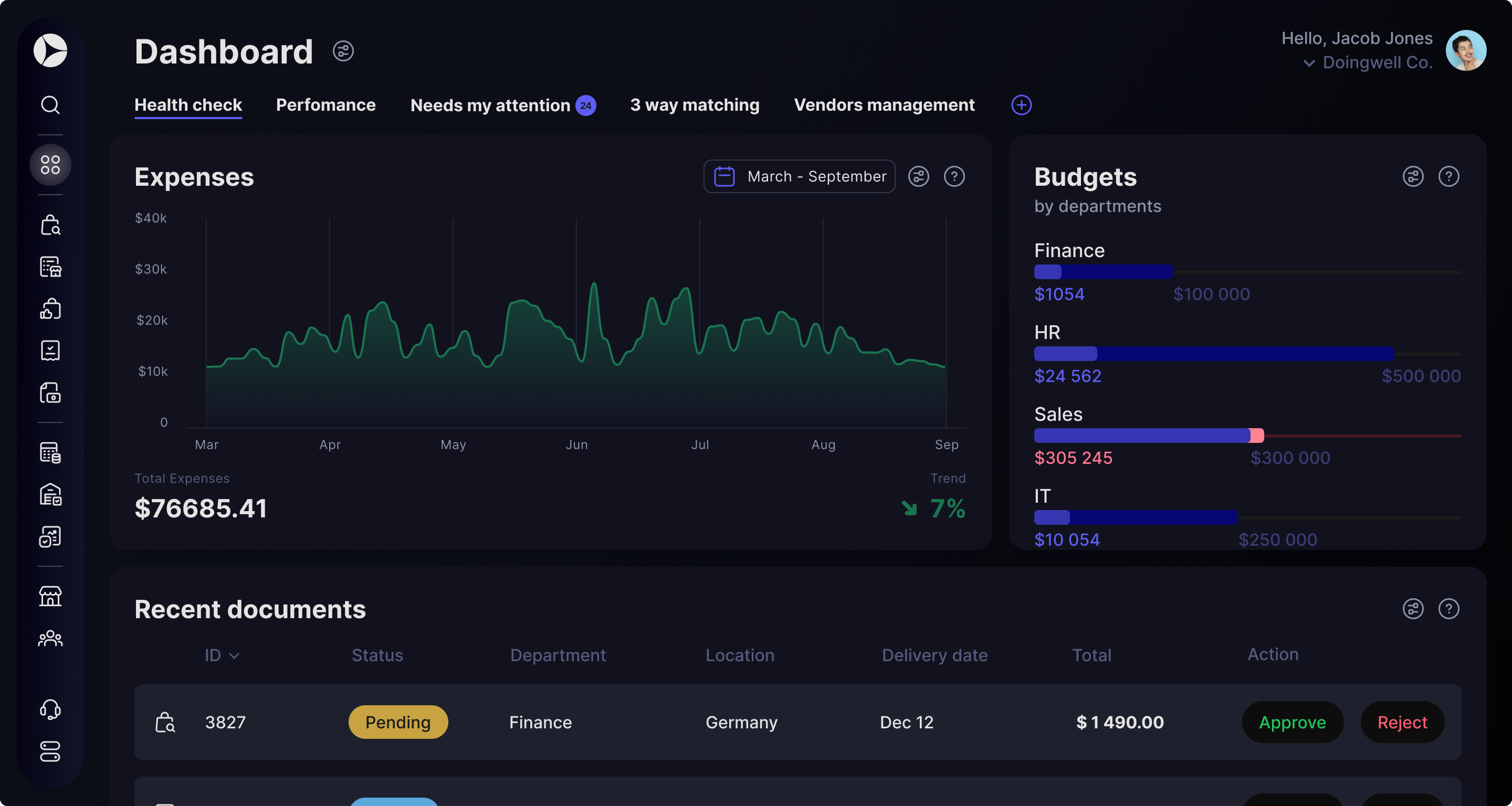The height and width of the screenshot is (806, 1512).
Task: Click the headset support icon
Action: point(50,709)
